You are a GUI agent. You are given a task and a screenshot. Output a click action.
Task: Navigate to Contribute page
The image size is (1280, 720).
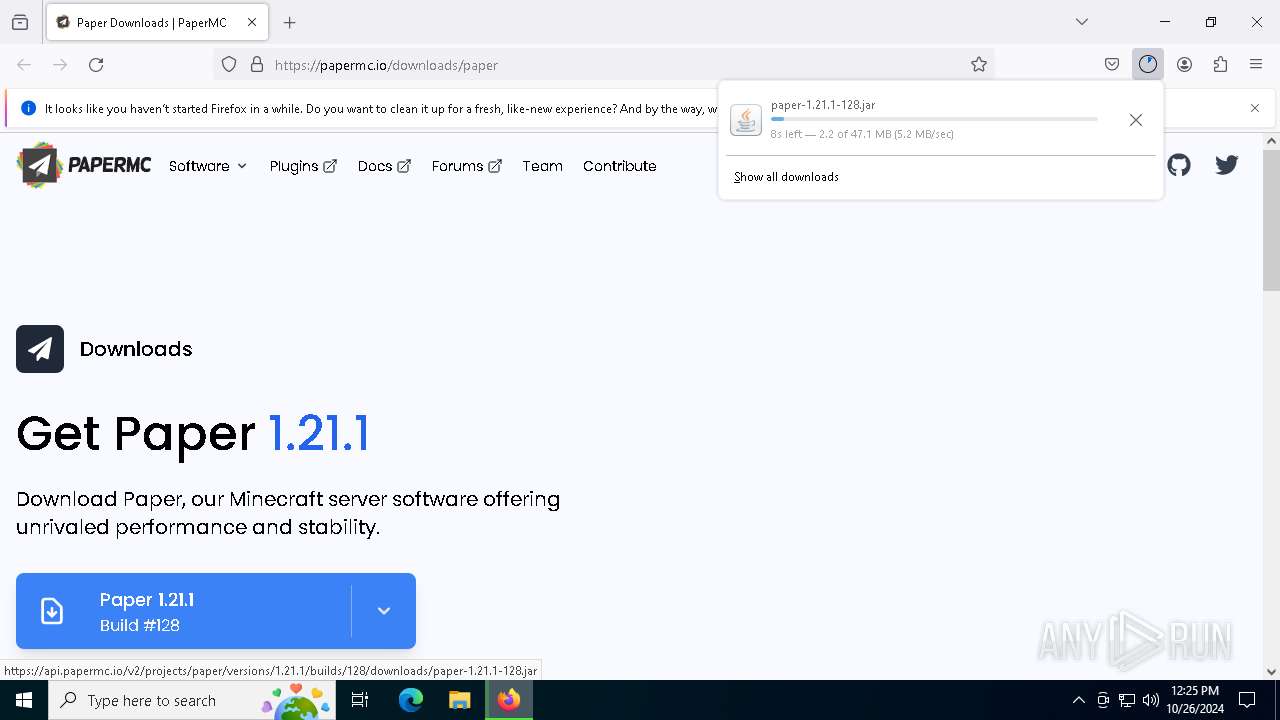click(620, 166)
